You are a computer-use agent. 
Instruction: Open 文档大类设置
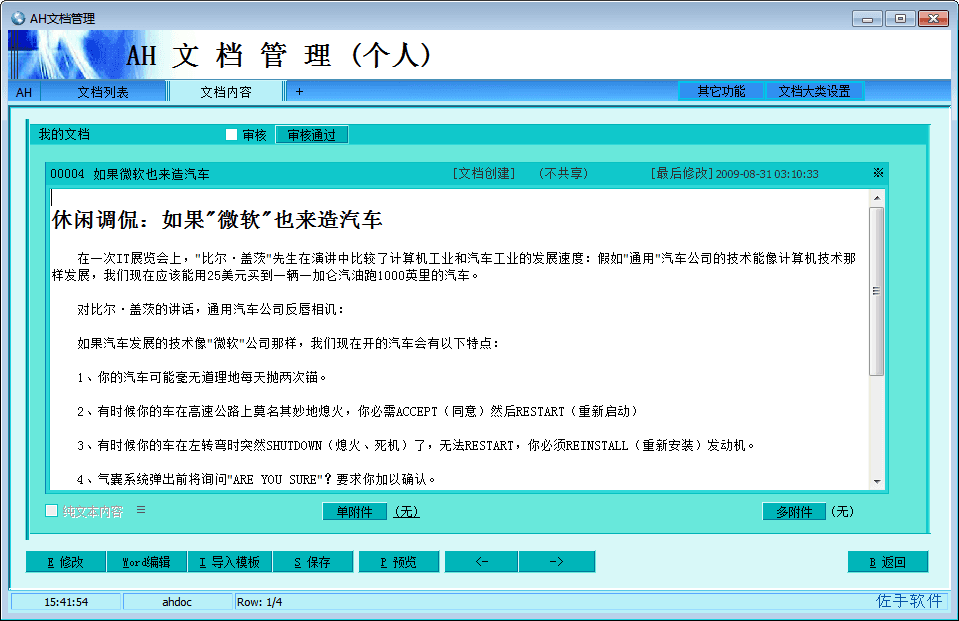814,91
